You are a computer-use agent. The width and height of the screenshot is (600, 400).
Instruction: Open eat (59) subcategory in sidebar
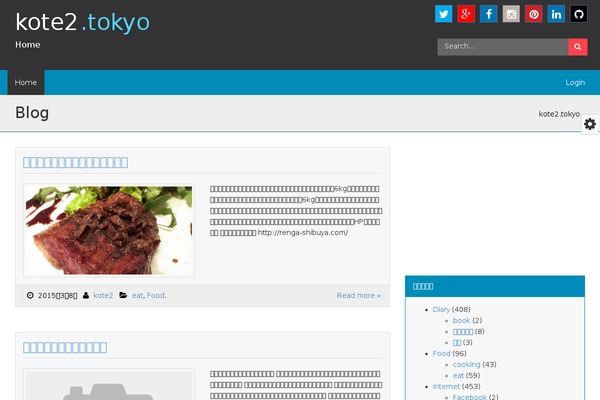tap(458, 376)
